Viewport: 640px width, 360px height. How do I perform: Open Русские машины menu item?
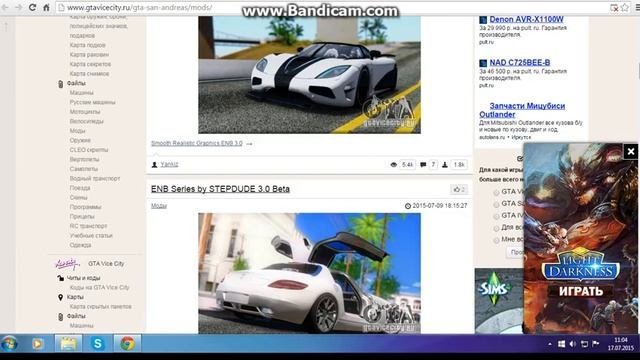92,102
